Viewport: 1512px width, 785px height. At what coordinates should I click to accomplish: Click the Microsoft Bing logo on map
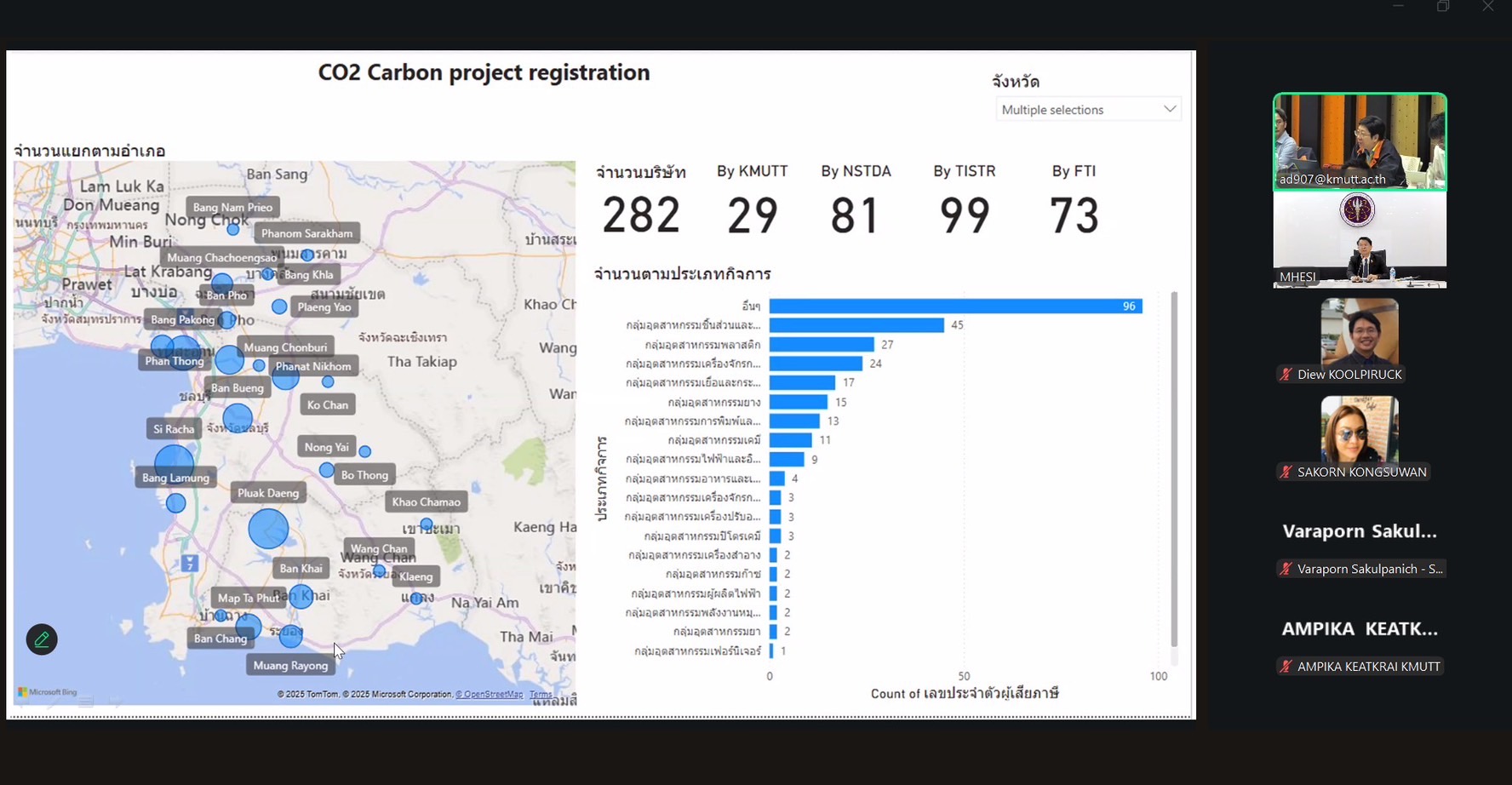coord(48,692)
